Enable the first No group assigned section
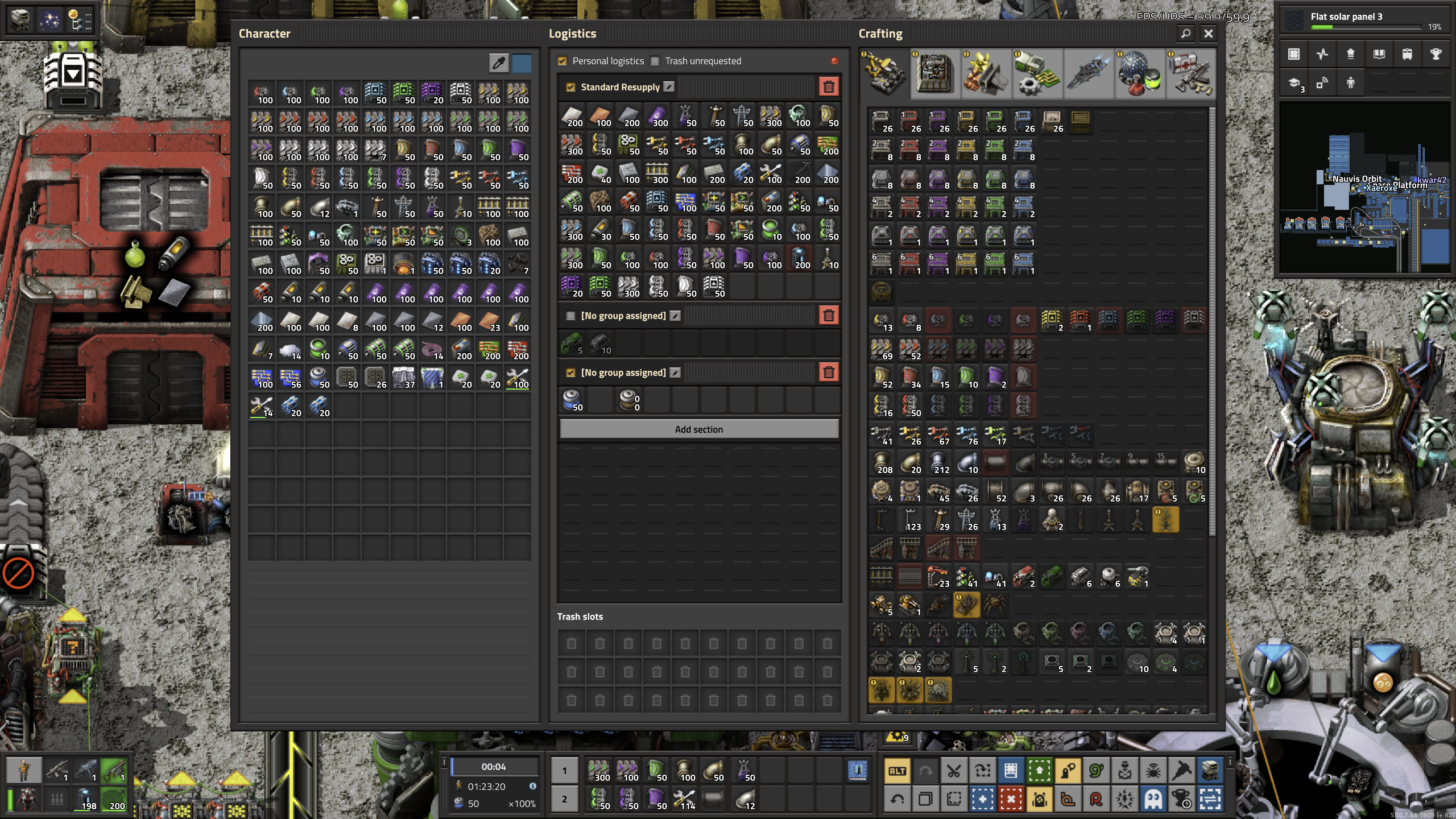Viewport: 1456px width, 819px height. pos(570,316)
